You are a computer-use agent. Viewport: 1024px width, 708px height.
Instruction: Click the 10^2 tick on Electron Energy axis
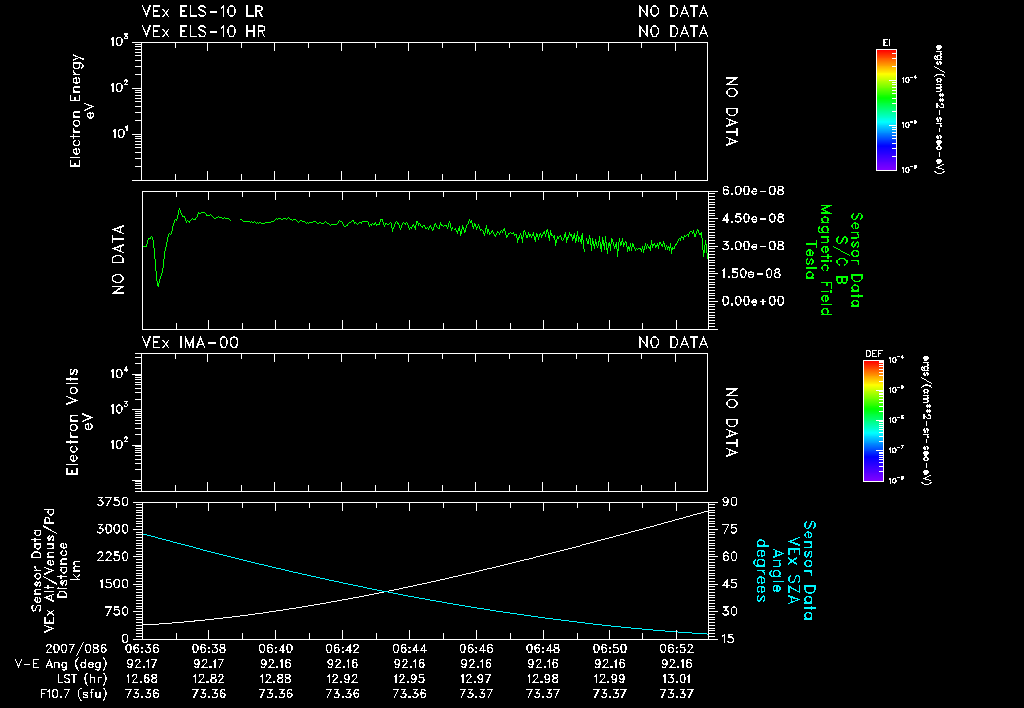click(118, 88)
